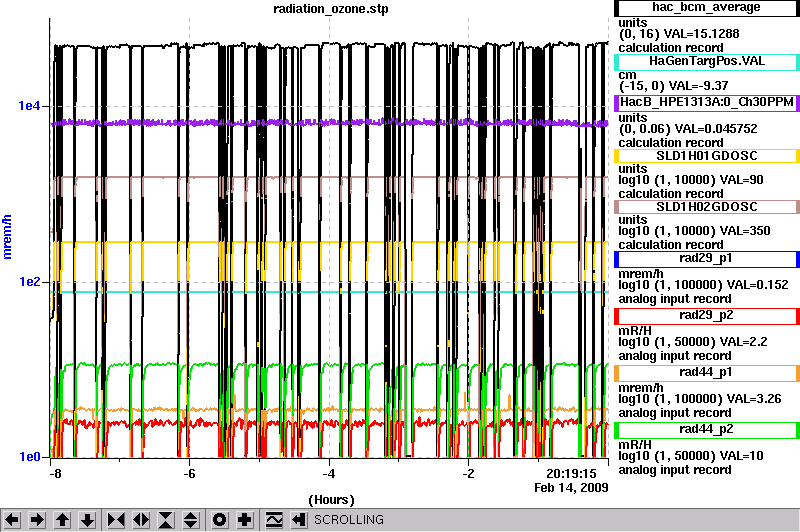Select the hac_bcm_average legend entry
This screenshot has width=800, height=532.
pyautogui.click(x=707, y=8)
